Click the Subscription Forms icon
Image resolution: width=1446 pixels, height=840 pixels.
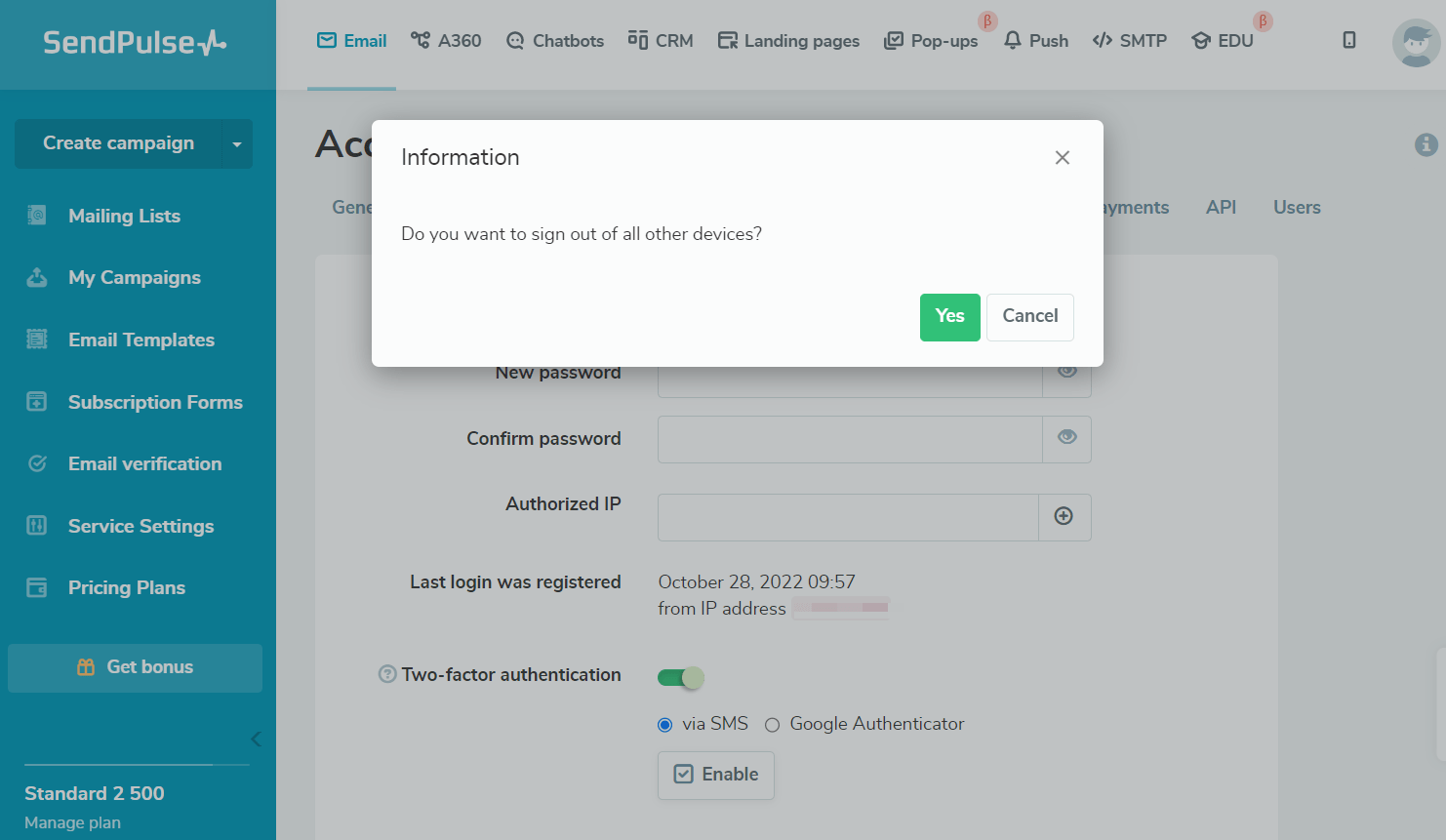coord(37,402)
